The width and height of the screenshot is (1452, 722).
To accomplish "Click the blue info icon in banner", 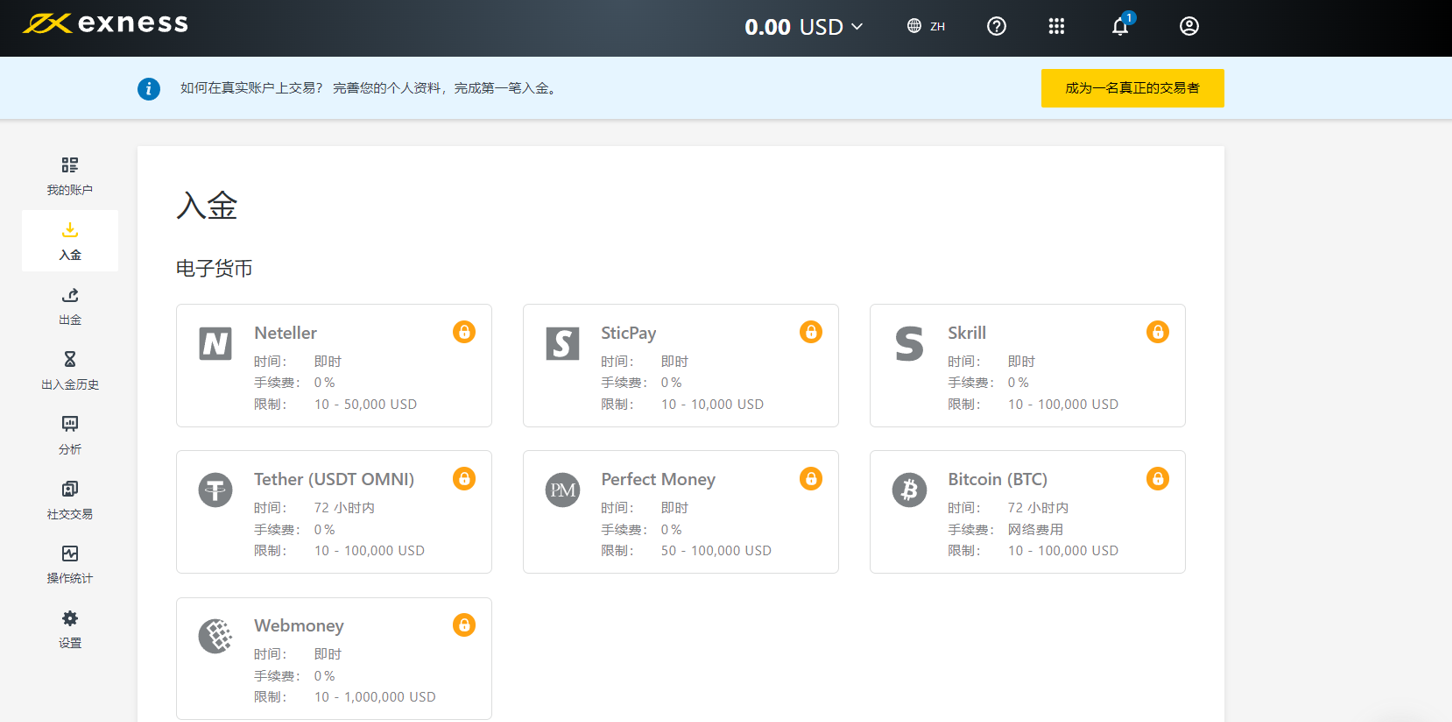I will 149,89.
